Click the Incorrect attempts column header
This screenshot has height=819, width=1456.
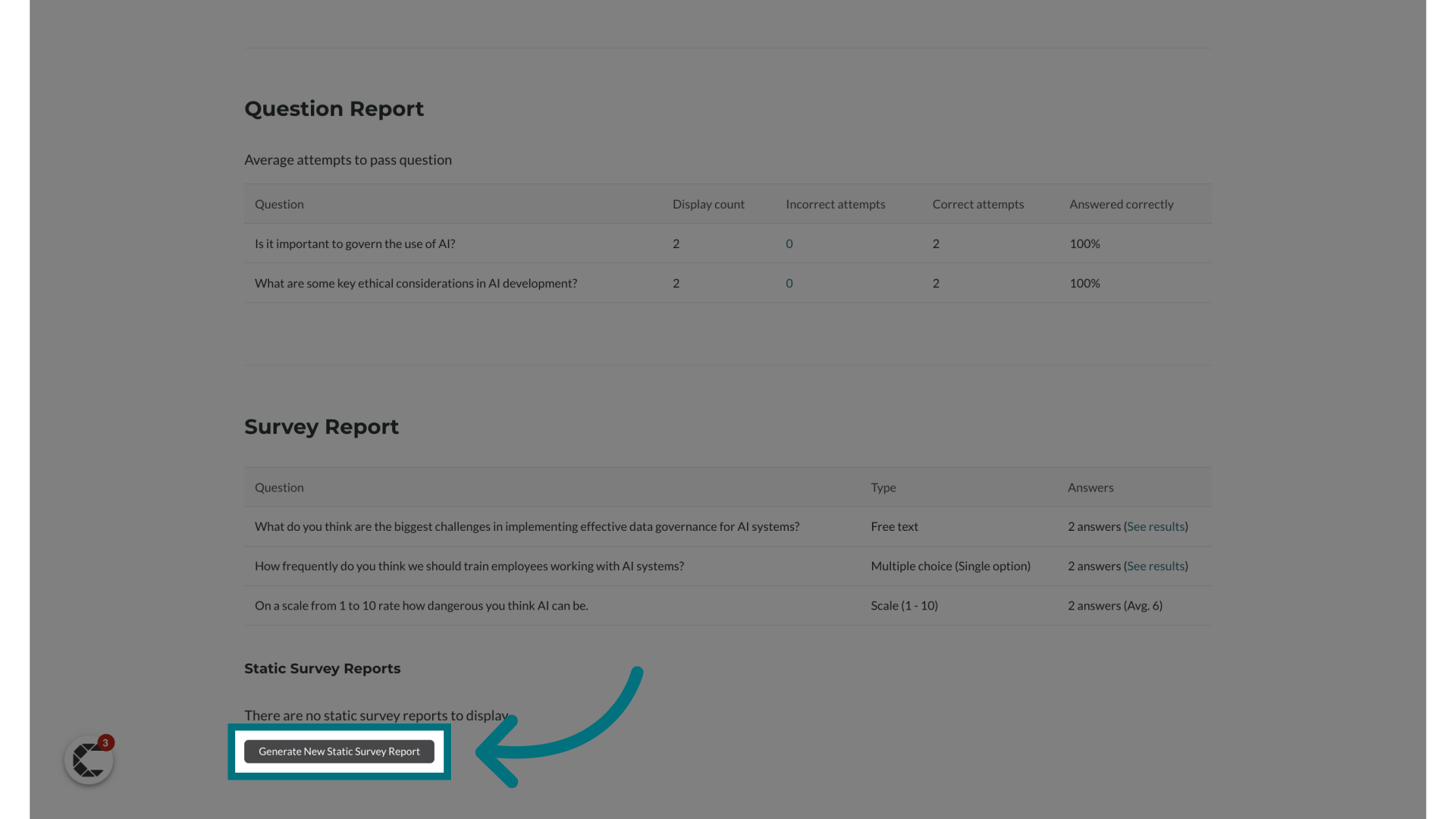coord(836,204)
